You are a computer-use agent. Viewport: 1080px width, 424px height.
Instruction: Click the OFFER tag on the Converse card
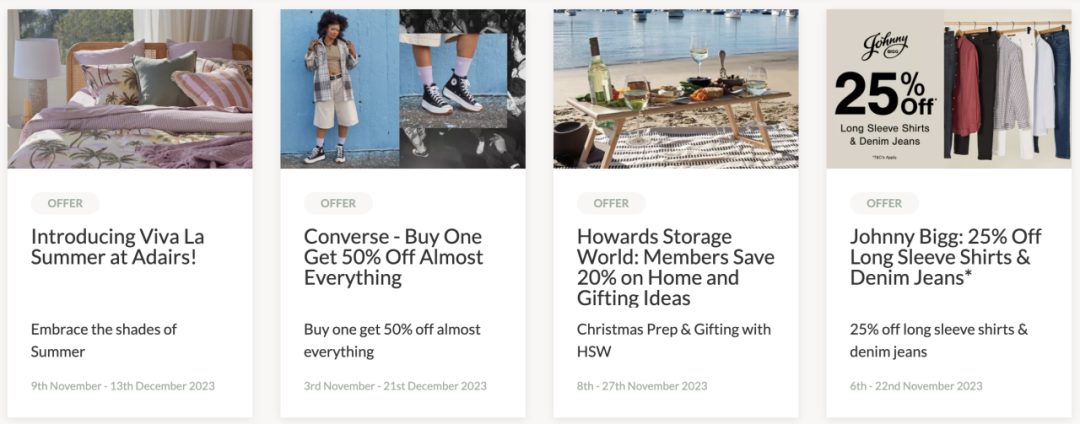[338, 203]
